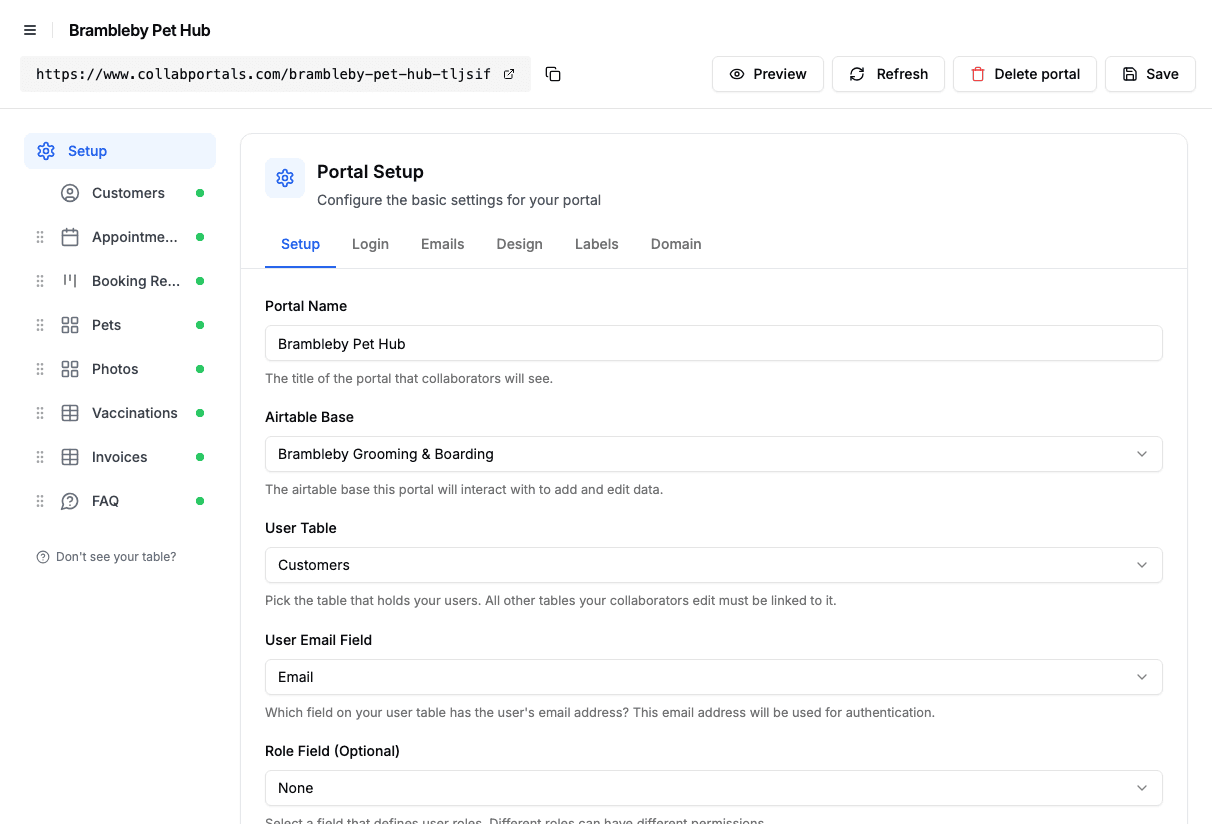1212x824 pixels.
Task: Select Setup in the sidebar
Action: point(120,151)
